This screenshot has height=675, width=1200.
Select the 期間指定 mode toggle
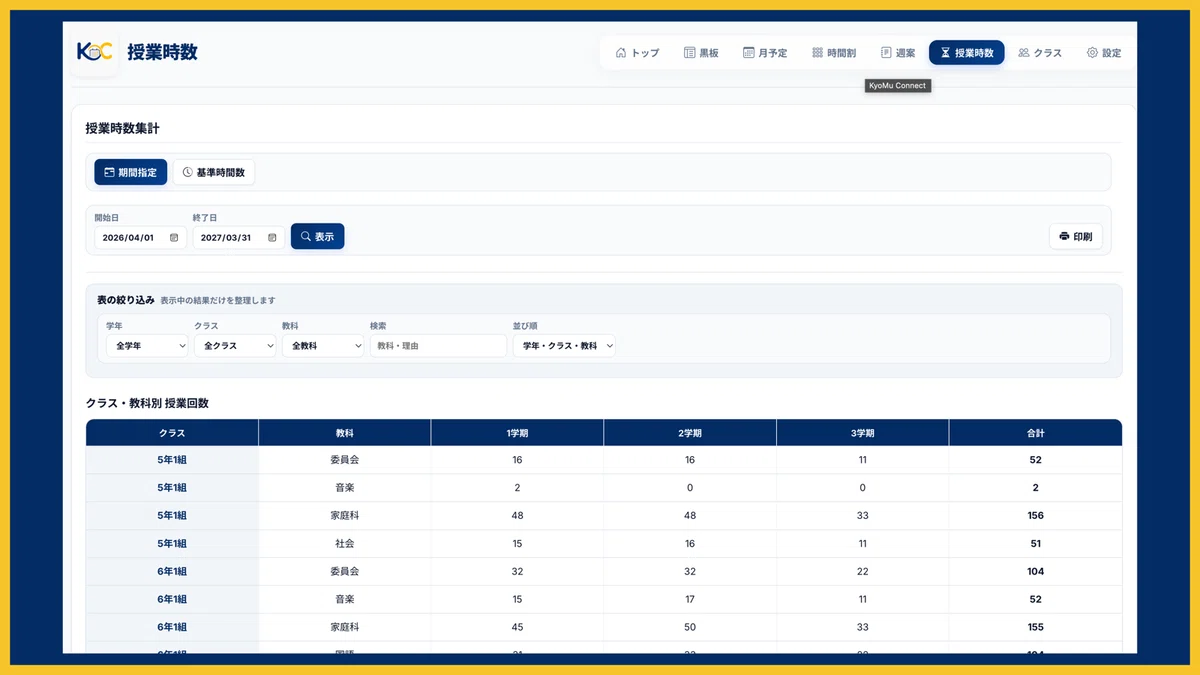pyautogui.click(x=131, y=172)
